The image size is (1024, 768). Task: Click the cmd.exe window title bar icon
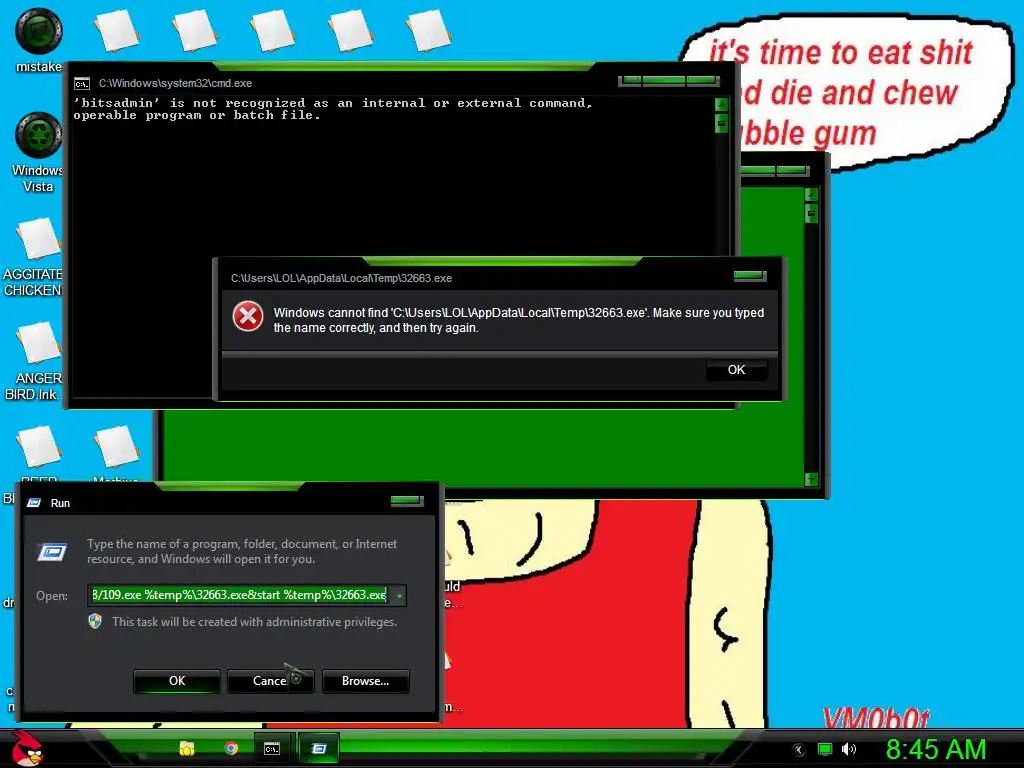[82, 84]
